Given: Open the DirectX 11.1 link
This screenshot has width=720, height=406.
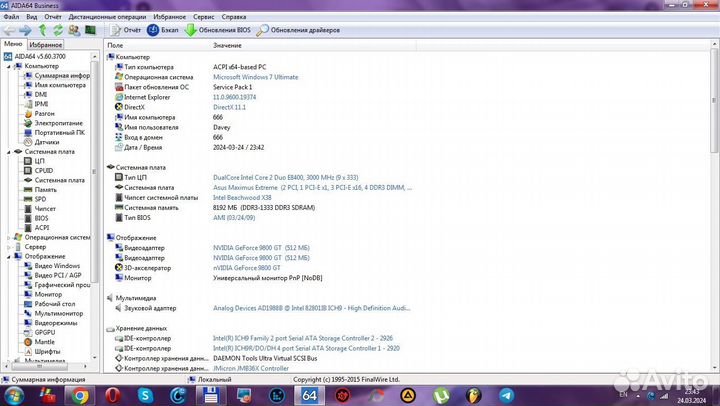Looking at the screenshot, I should (x=229, y=107).
